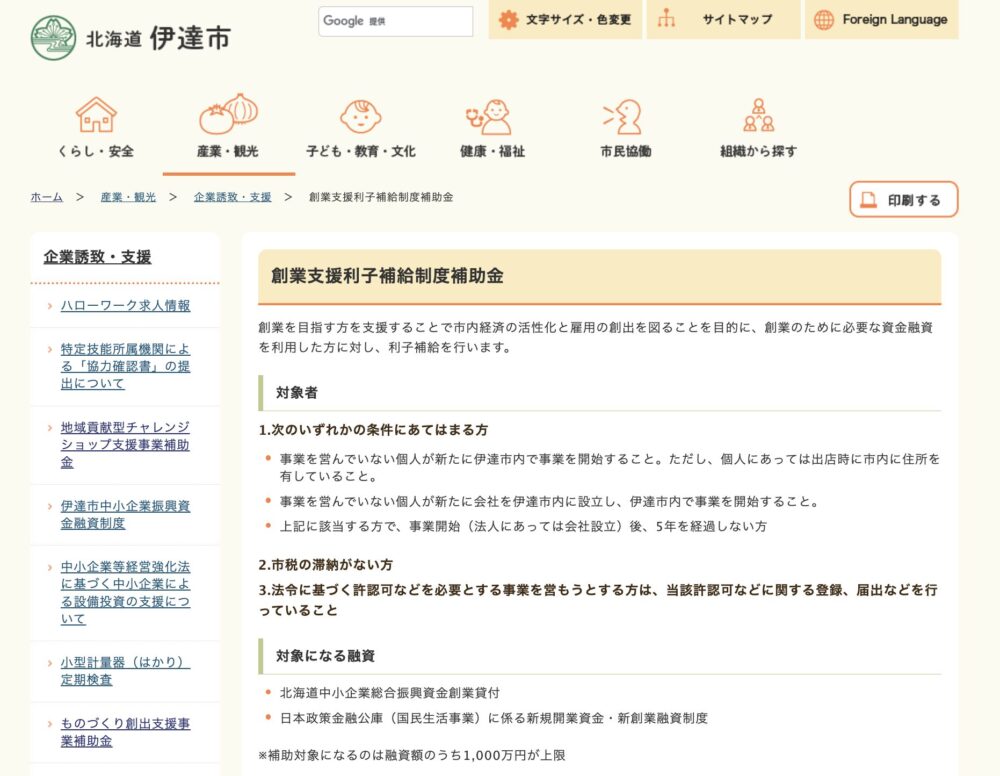Click the 企業誘致・支援 sidebar heading
1000x776 pixels.
97,257
